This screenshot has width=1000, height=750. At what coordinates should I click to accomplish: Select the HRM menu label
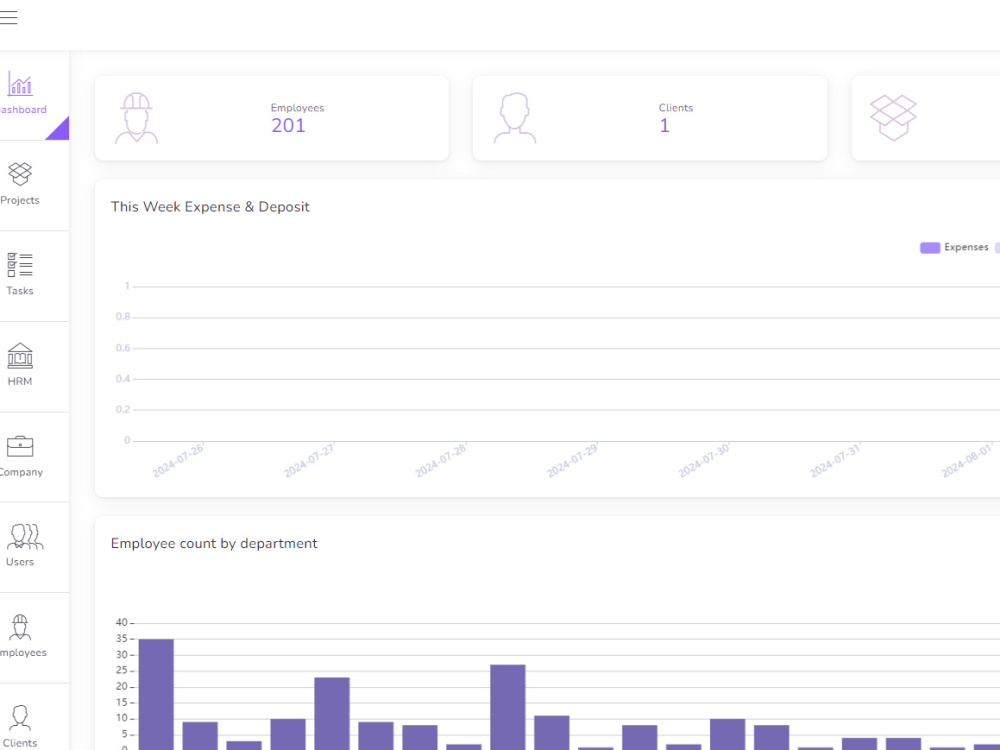click(20, 381)
